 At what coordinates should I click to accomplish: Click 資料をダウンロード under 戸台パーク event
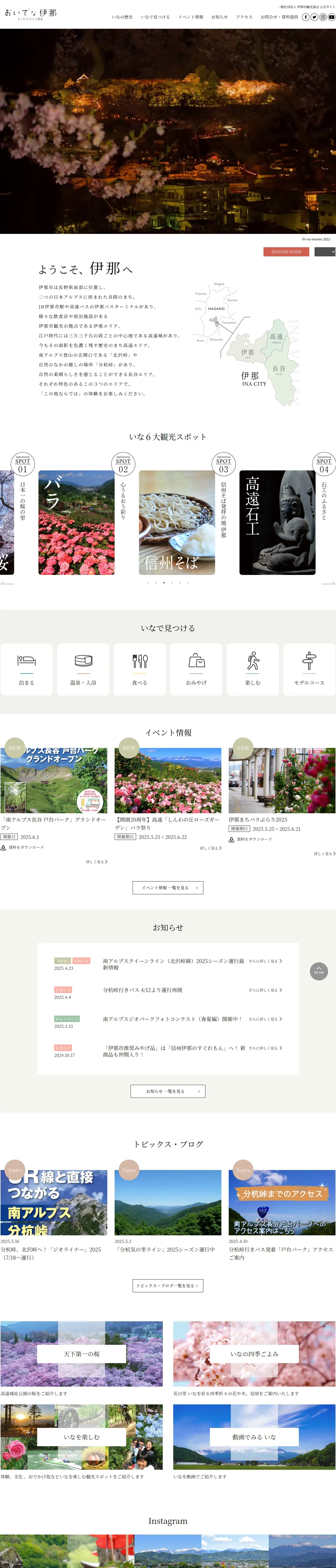pos(26,847)
